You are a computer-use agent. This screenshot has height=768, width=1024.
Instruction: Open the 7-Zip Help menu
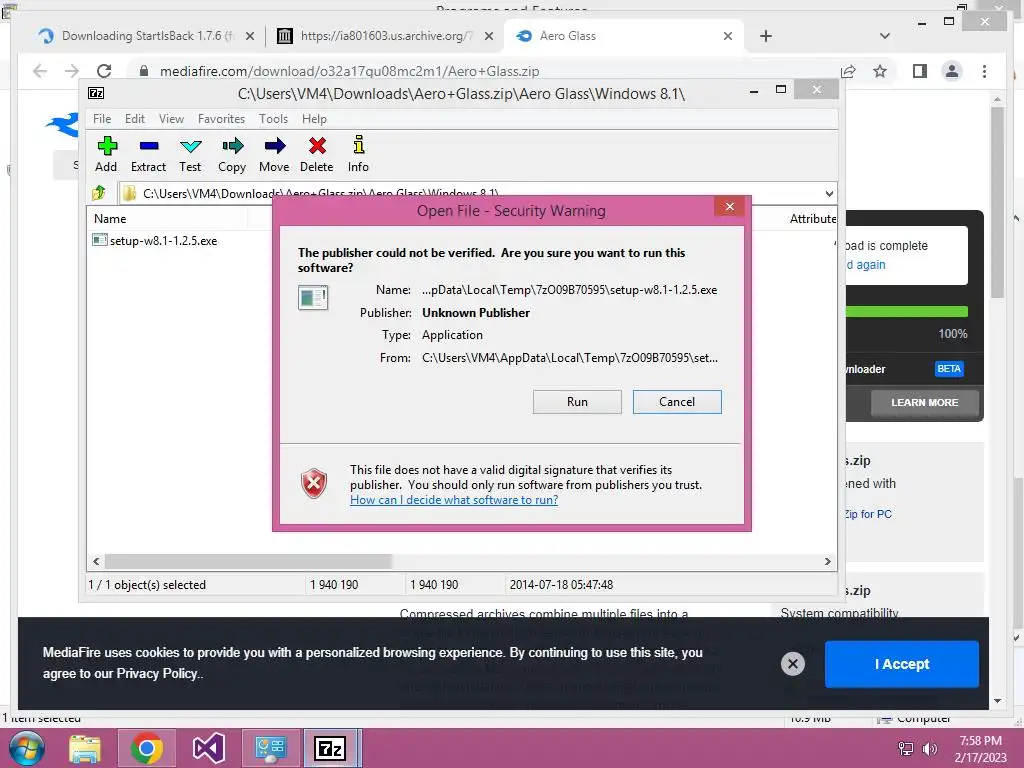coord(314,119)
